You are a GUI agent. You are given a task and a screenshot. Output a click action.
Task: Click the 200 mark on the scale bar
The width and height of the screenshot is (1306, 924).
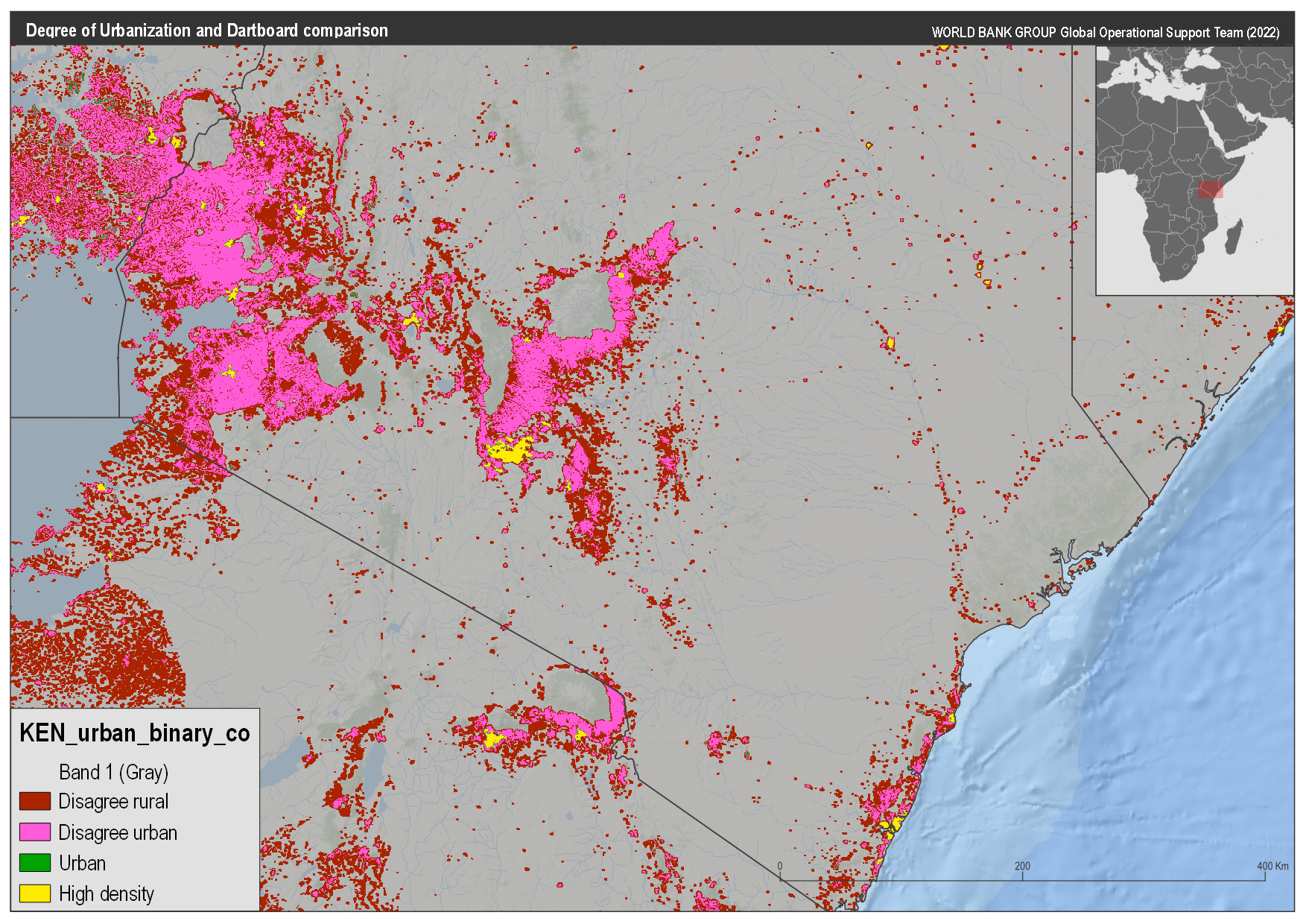[1024, 867]
